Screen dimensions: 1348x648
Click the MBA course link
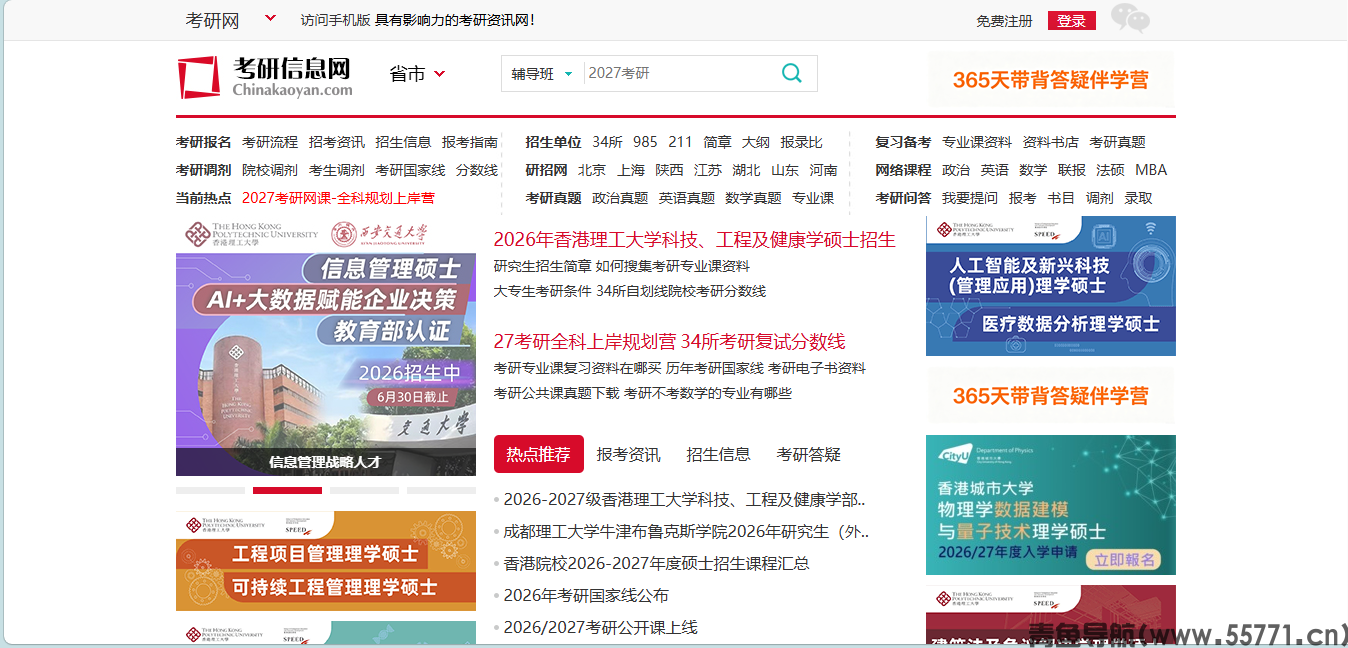(1151, 170)
